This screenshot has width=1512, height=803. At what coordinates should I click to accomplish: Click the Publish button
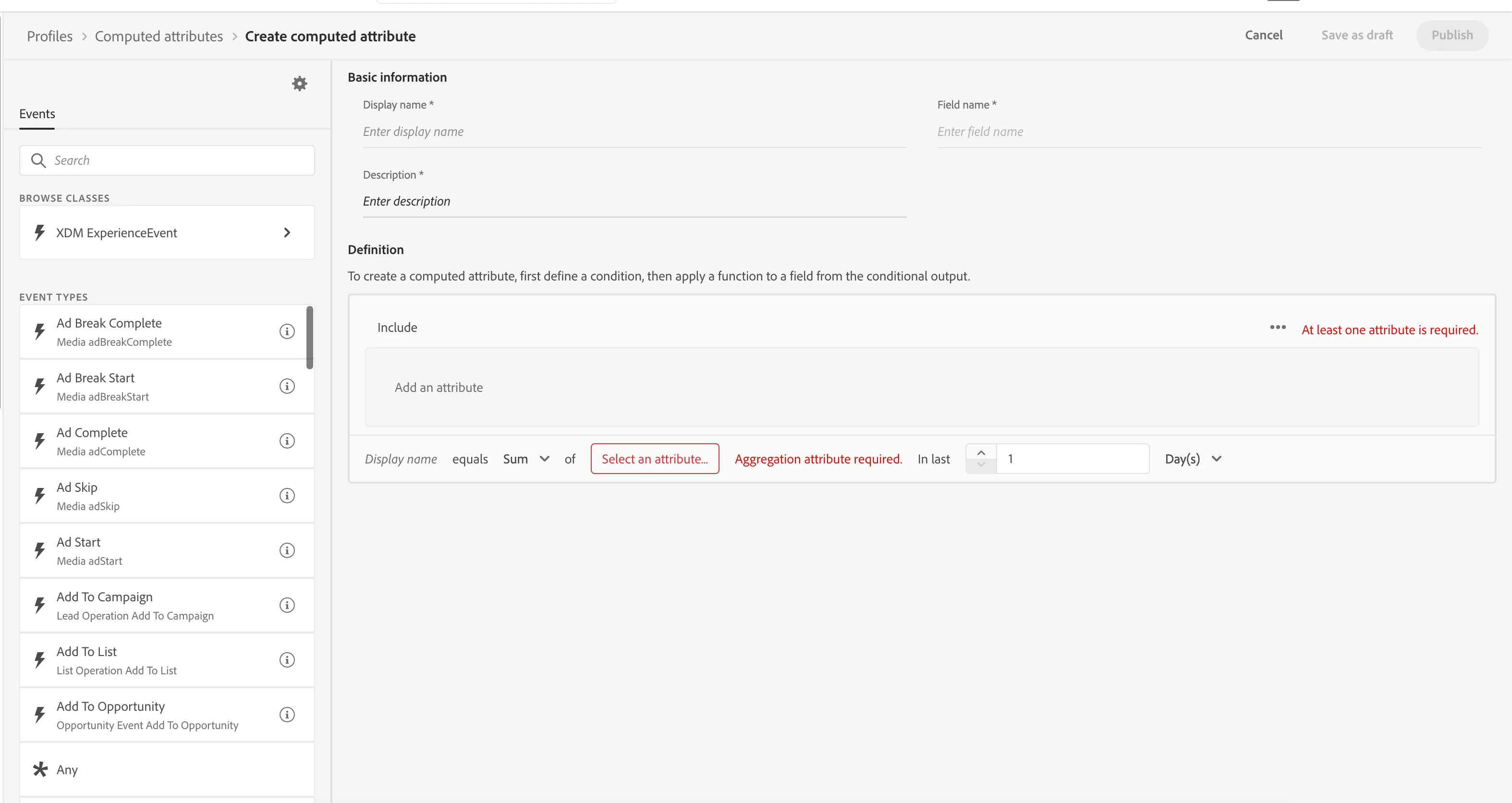coord(1452,35)
